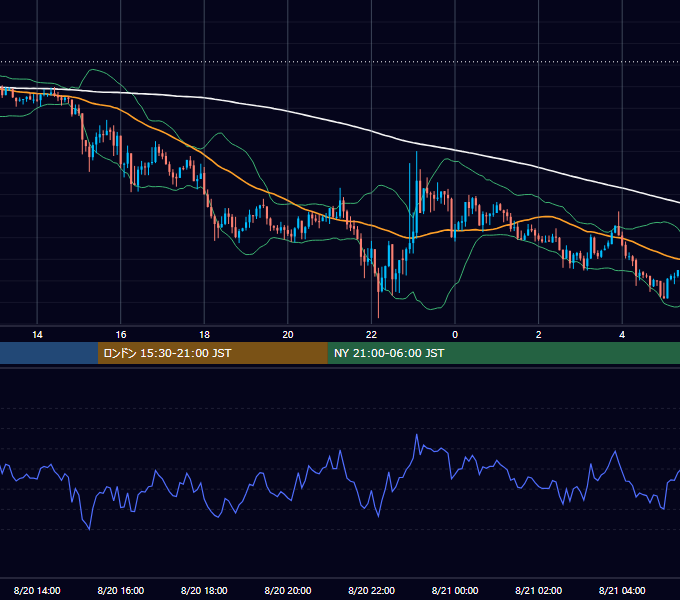
Task: Click the 8/20 20:00 date label
Action: coord(288,590)
